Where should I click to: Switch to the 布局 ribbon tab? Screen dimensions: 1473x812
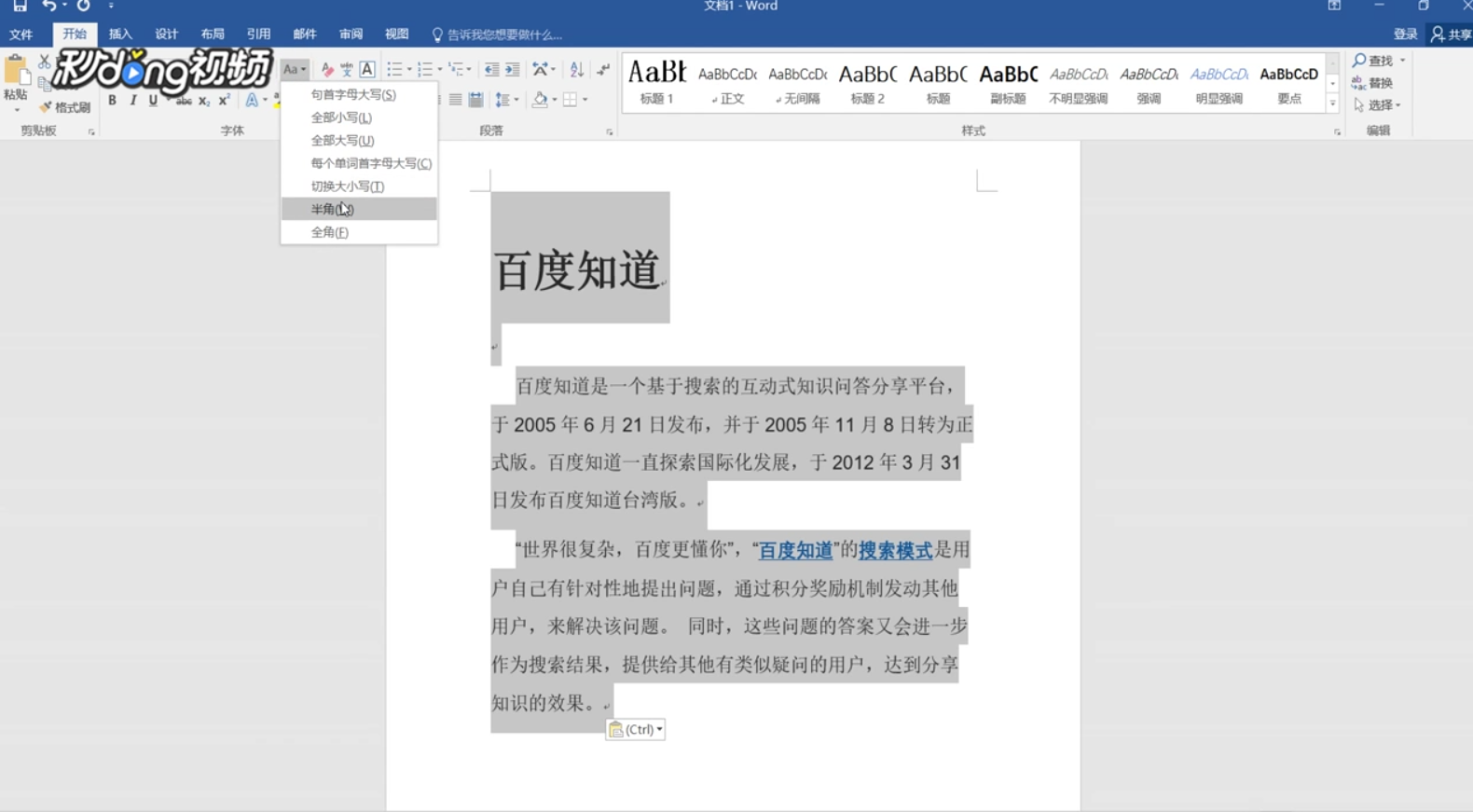[x=213, y=34]
